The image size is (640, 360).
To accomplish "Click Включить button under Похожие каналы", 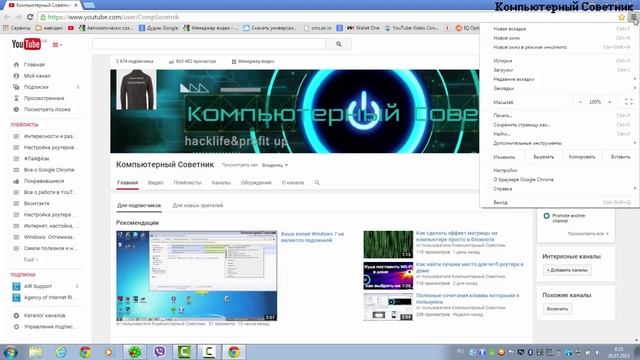I will pos(557,309).
